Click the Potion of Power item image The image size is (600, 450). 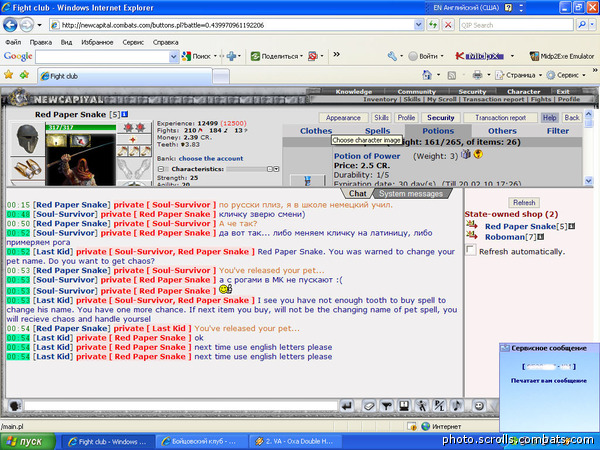tap(308, 180)
